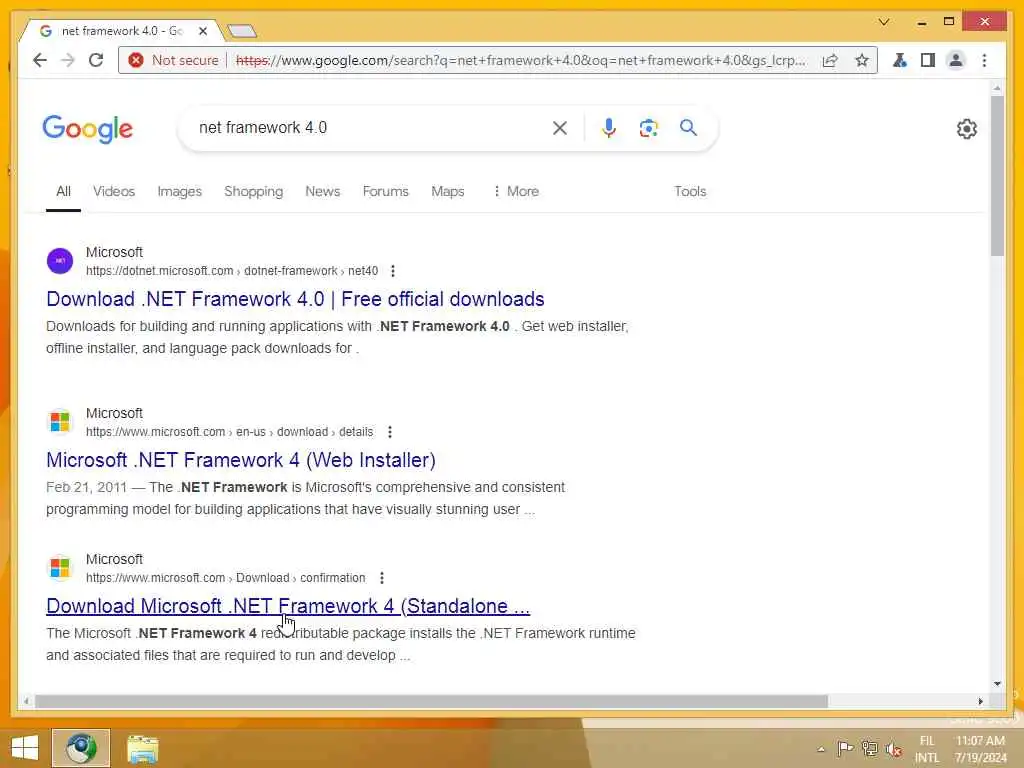Clear the search box with the X
Viewport: 1024px width, 768px height.
point(560,128)
